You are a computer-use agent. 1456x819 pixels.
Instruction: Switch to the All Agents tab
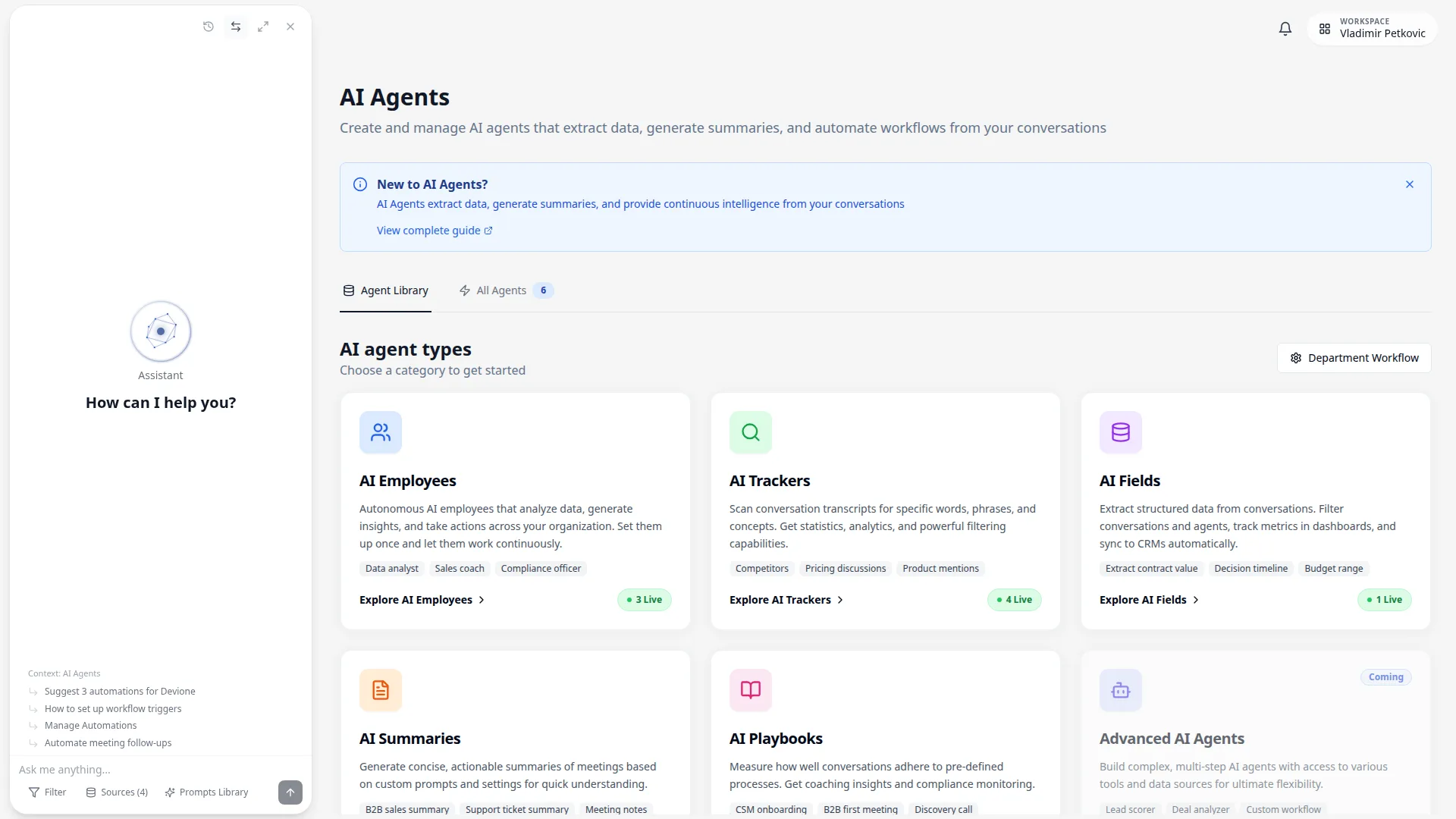(507, 290)
